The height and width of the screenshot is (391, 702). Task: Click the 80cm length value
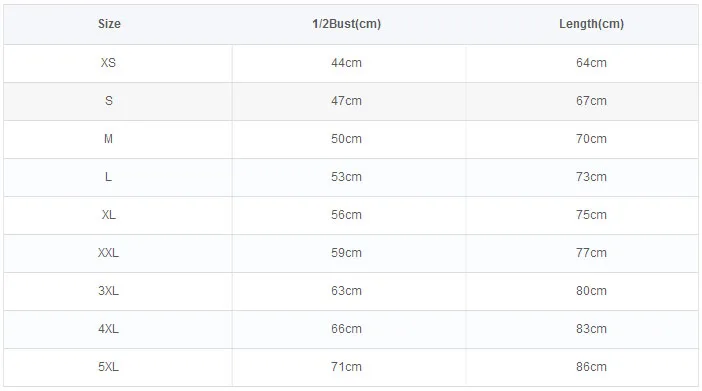tap(591, 291)
